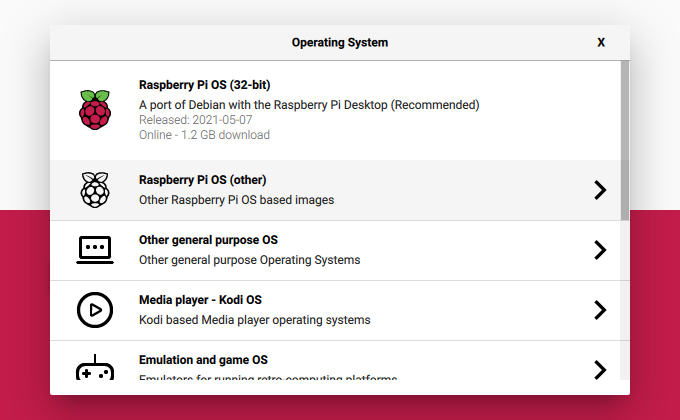Expand the Other general purpose OS chevron
The image size is (680, 420).
[x=600, y=250]
